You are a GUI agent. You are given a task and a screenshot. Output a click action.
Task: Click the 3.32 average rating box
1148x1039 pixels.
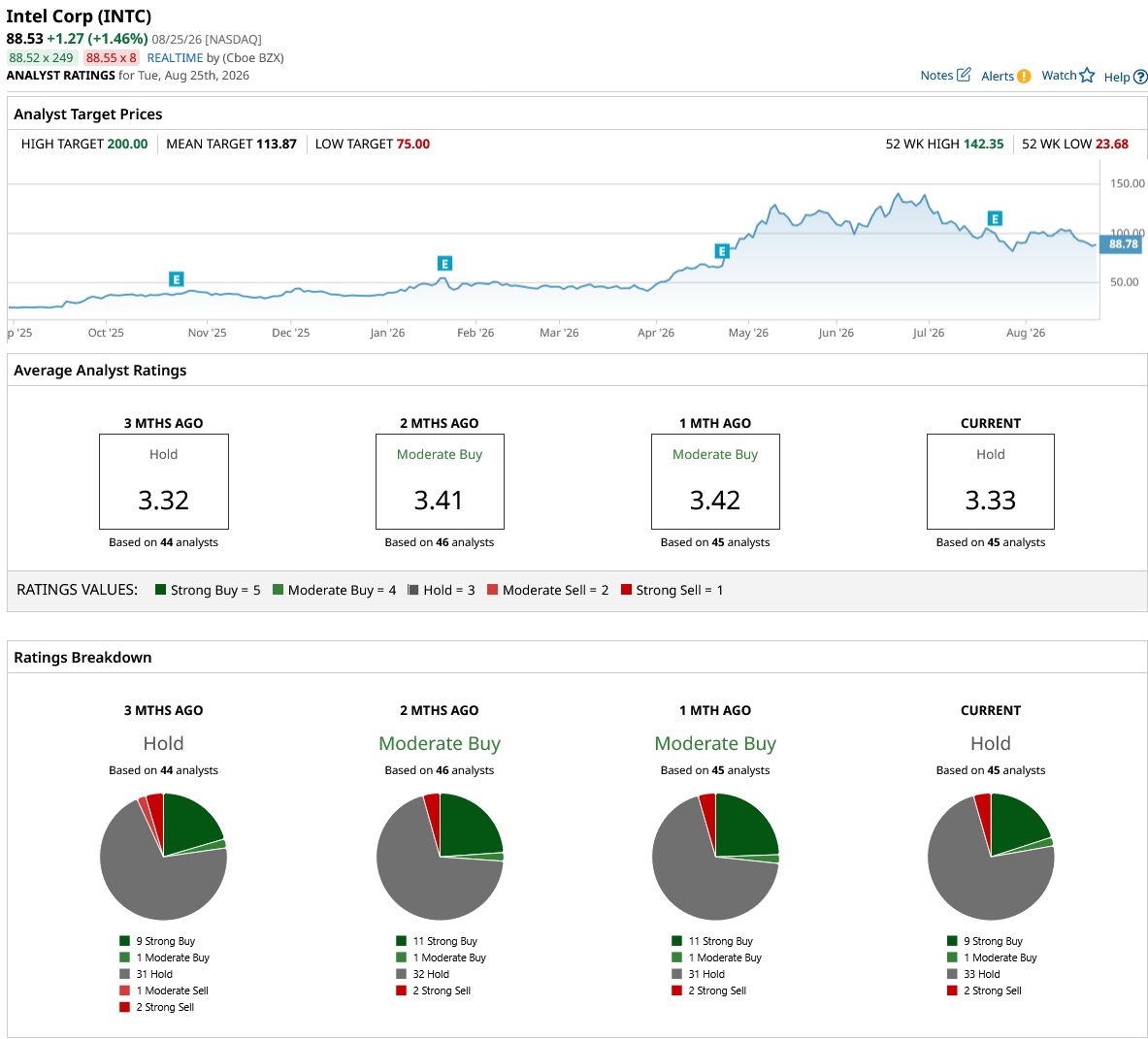(x=164, y=481)
